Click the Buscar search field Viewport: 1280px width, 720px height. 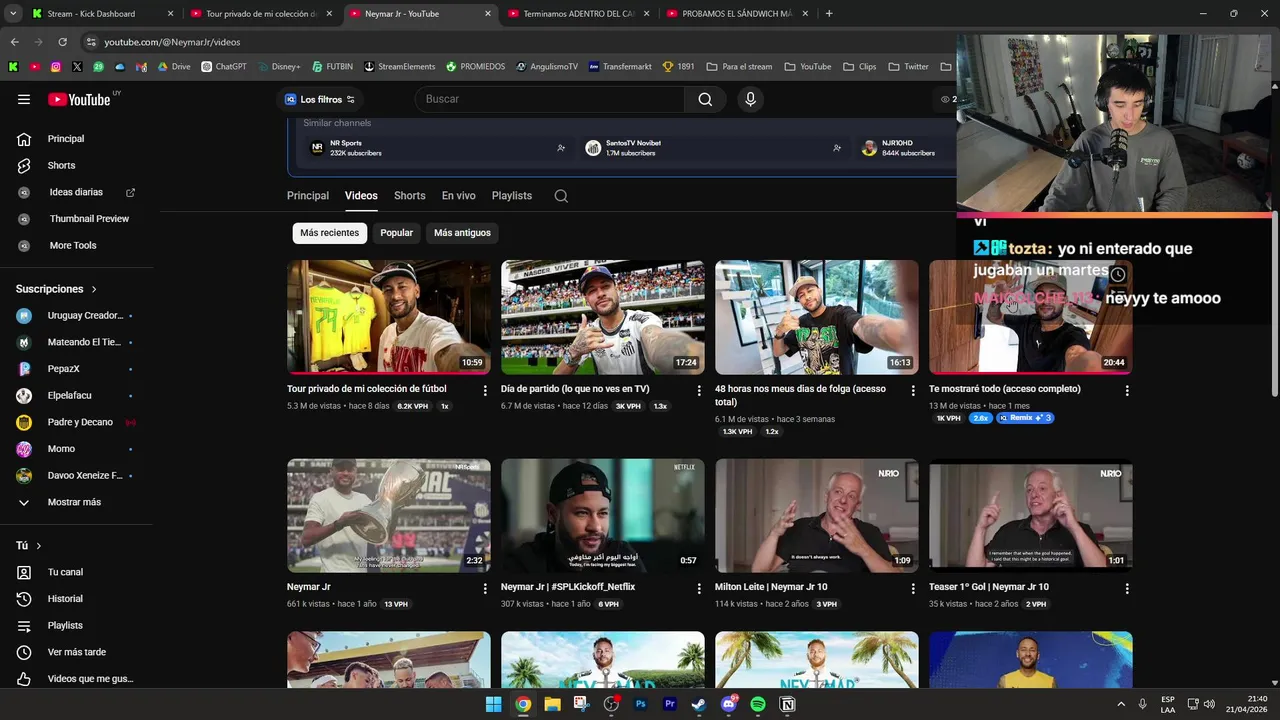(x=550, y=99)
